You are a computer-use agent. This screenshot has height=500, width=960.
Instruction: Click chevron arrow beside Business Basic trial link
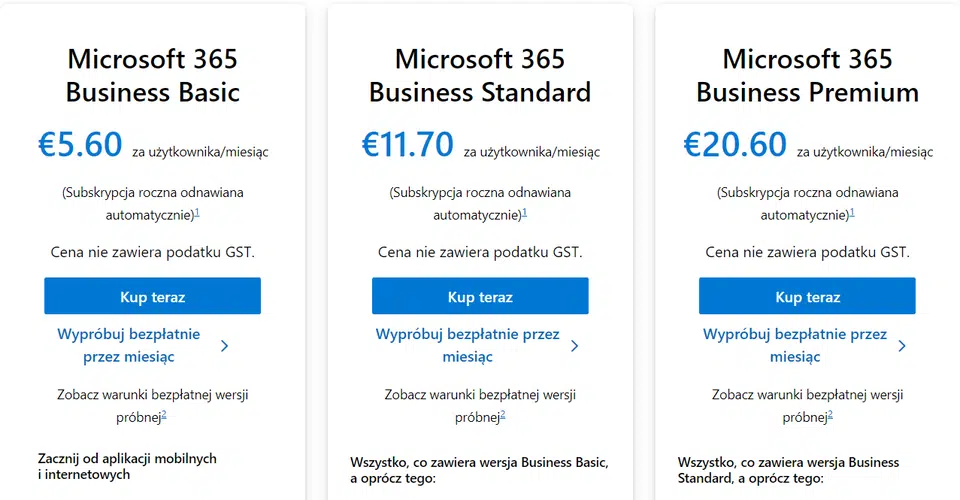pyautogui.click(x=225, y=346)
